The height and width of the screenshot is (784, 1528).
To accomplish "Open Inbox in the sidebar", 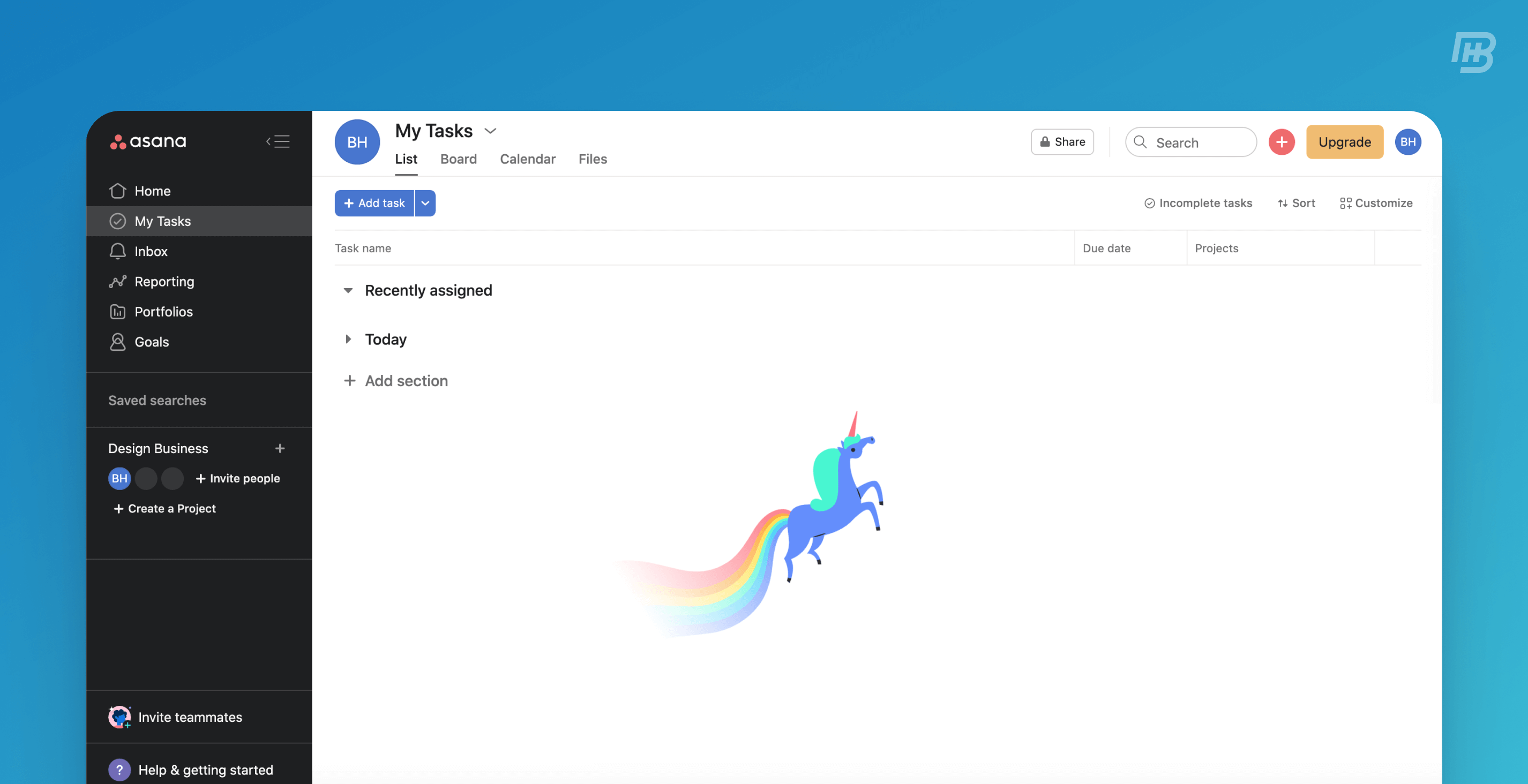I will click(199, 252).
